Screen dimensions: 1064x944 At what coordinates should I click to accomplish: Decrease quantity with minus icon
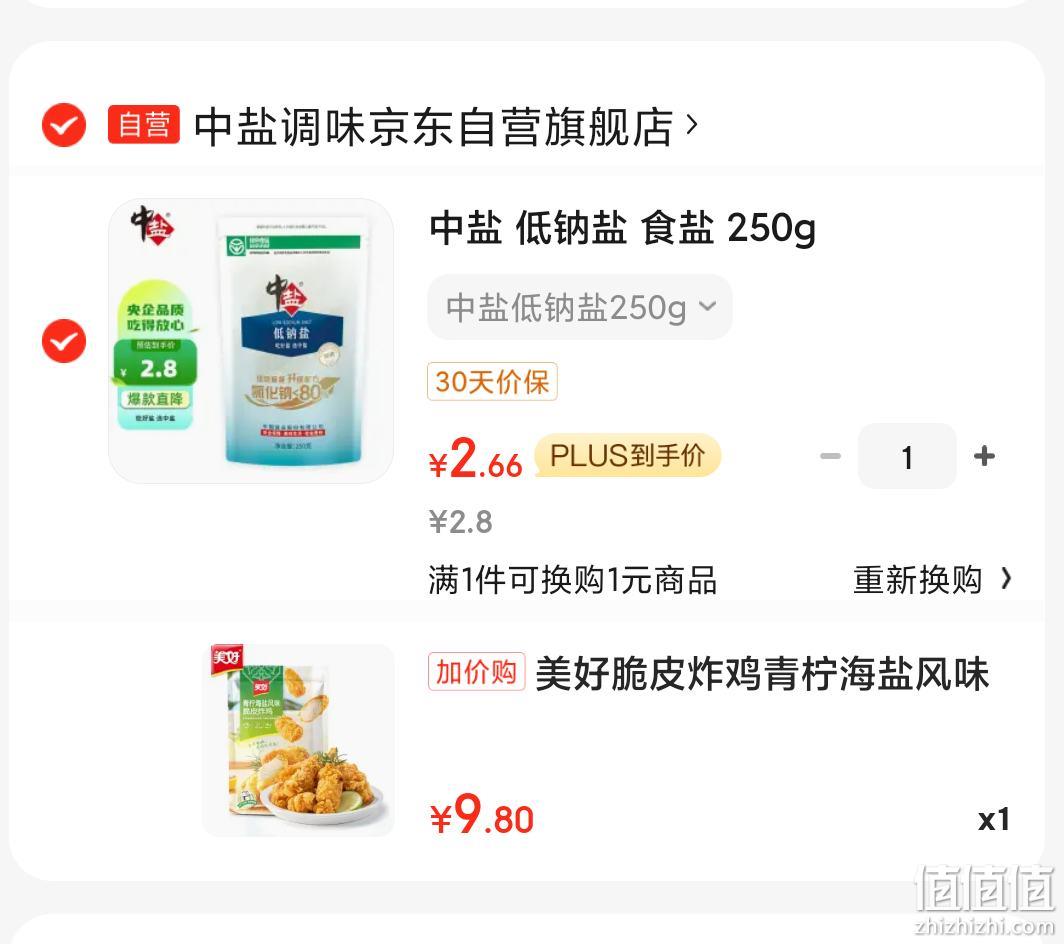[x=830, y=456]
